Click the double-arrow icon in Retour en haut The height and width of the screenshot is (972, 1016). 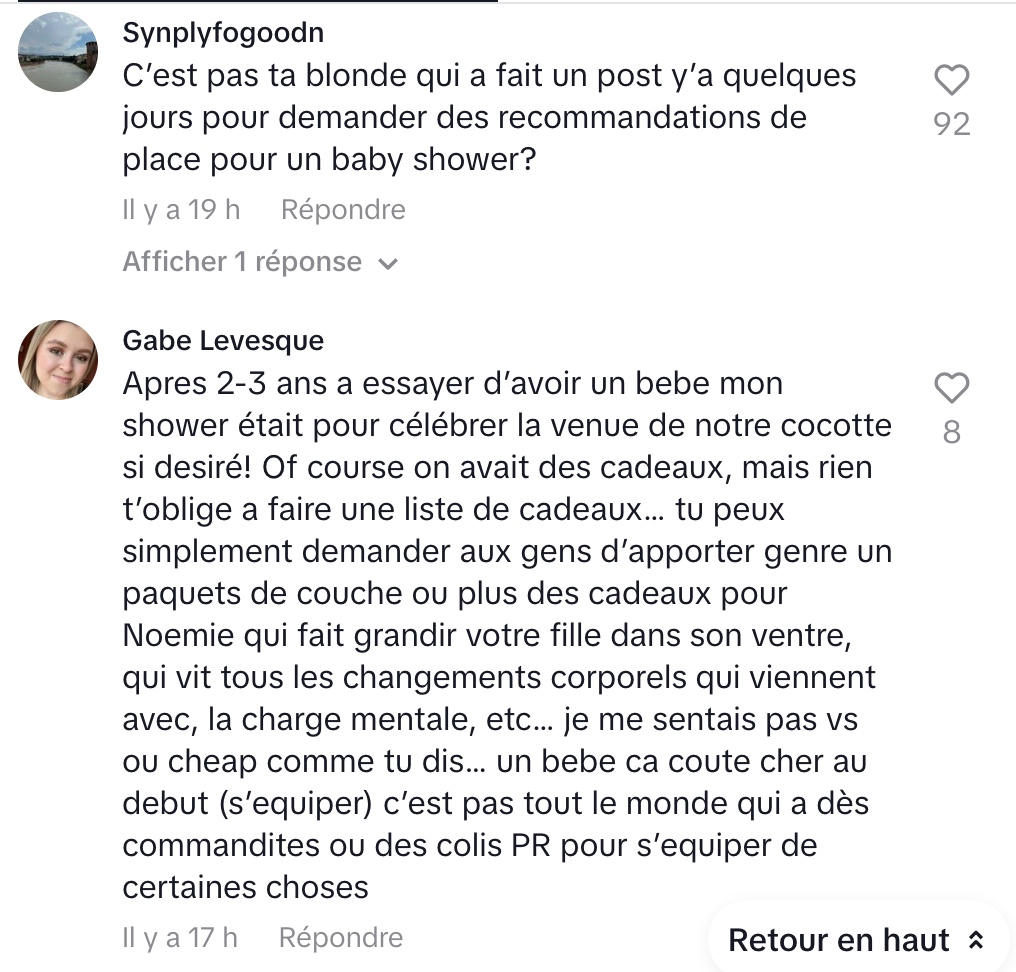[x=977, y=940]
